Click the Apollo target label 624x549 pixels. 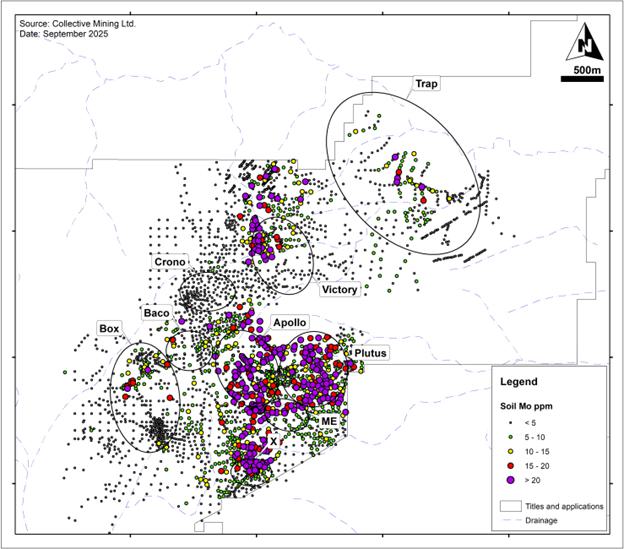[290, 324]
